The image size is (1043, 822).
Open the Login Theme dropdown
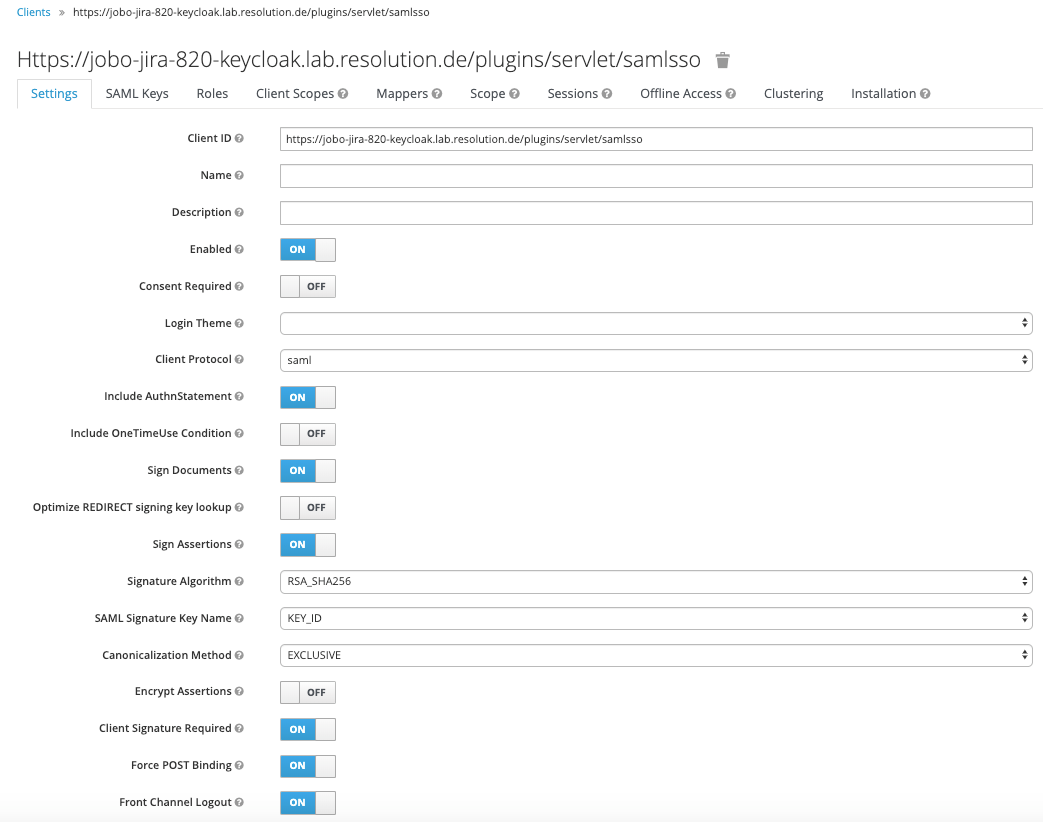coord(656,324)
